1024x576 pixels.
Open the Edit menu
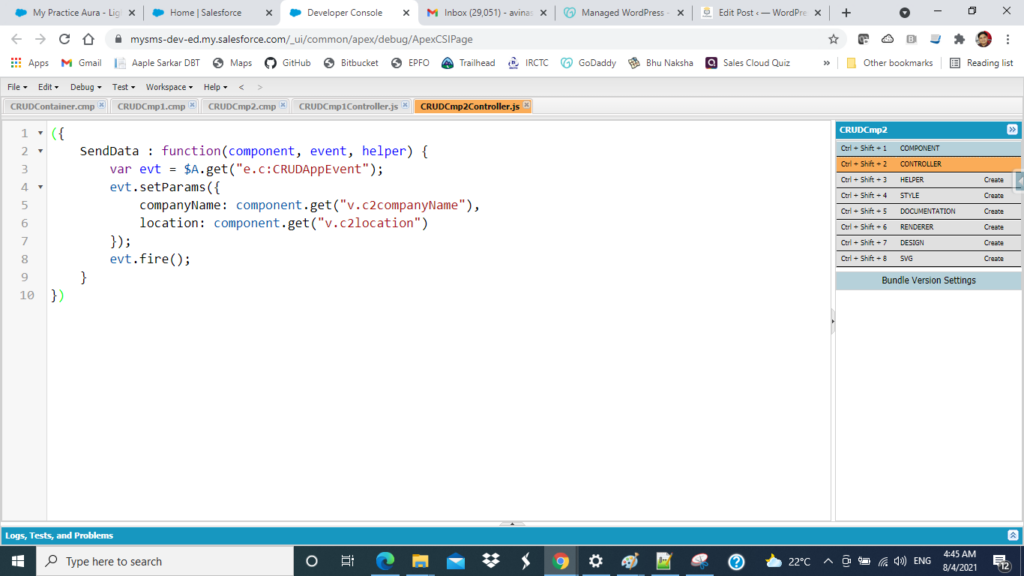coord(48,87)
